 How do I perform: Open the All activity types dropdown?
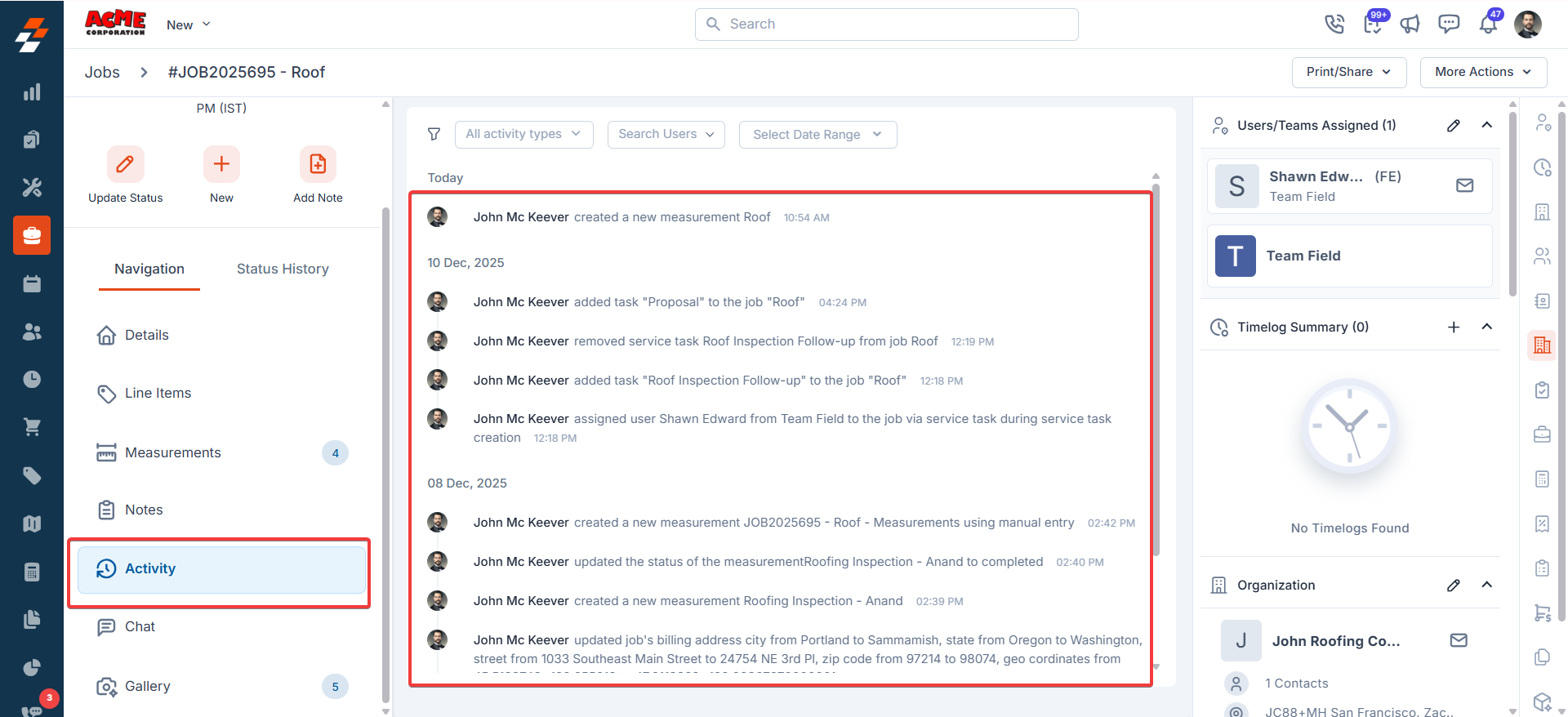(523, 134)
